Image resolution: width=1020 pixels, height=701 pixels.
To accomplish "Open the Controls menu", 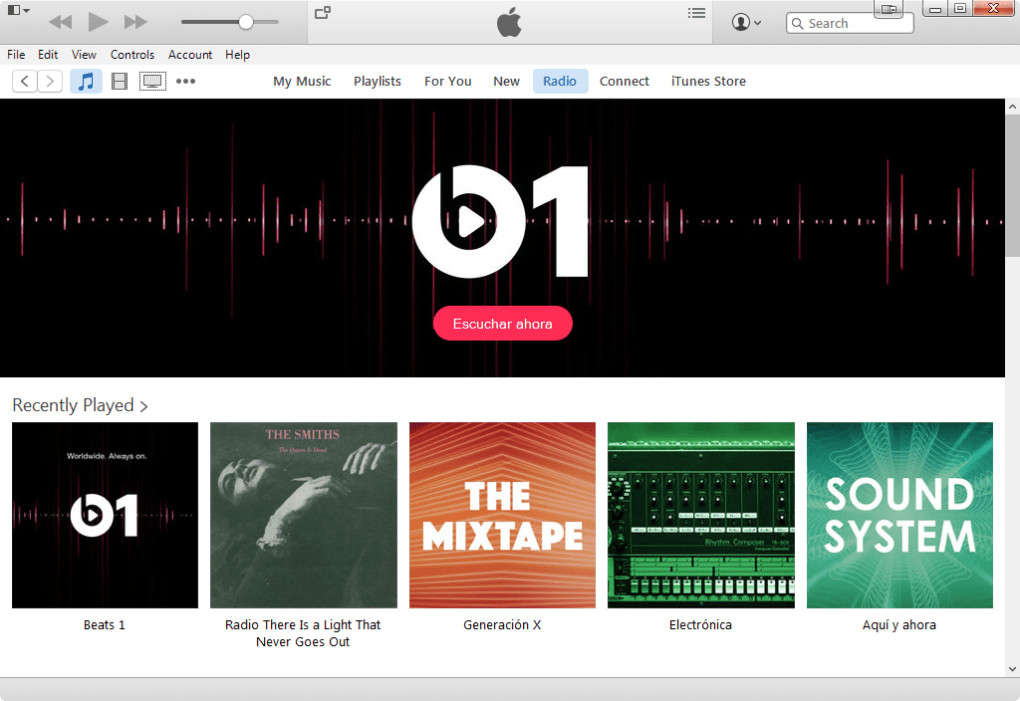I will click(x=132, y=55).
